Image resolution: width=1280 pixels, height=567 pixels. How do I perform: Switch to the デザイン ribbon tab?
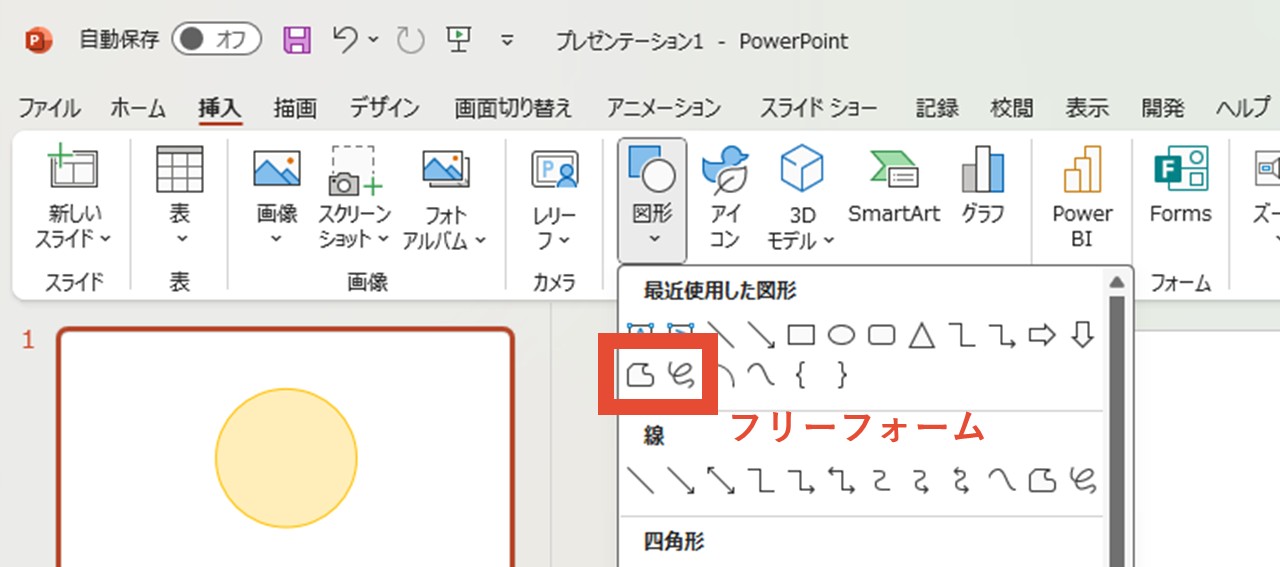click(384, 108)
